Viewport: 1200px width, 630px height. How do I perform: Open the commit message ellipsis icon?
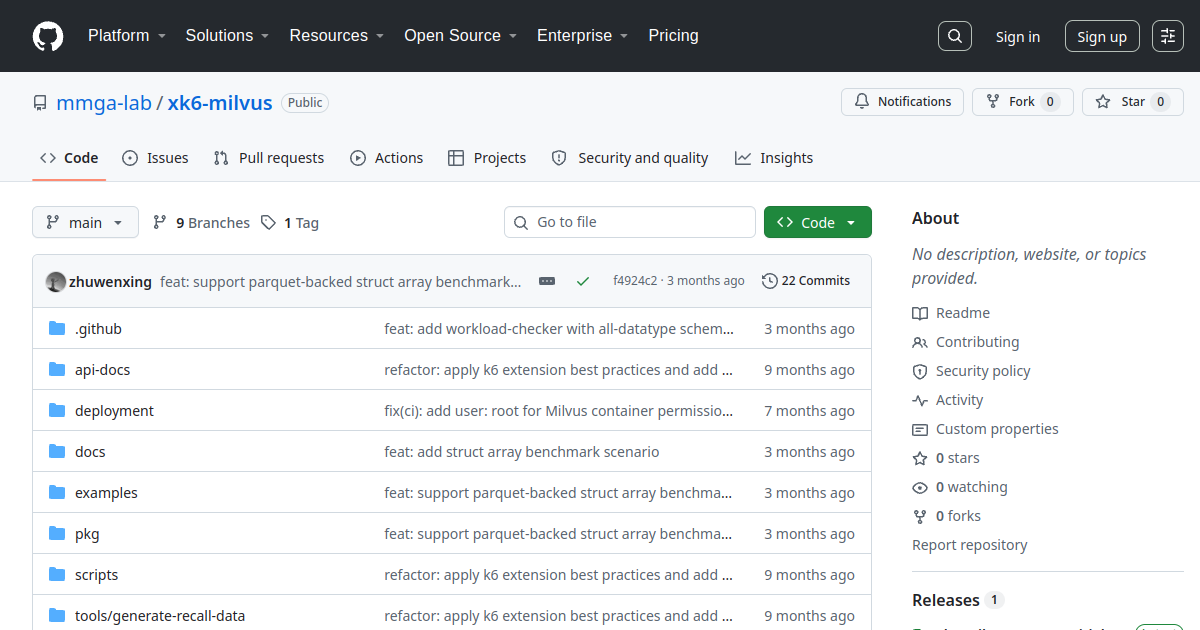(547, 281)
